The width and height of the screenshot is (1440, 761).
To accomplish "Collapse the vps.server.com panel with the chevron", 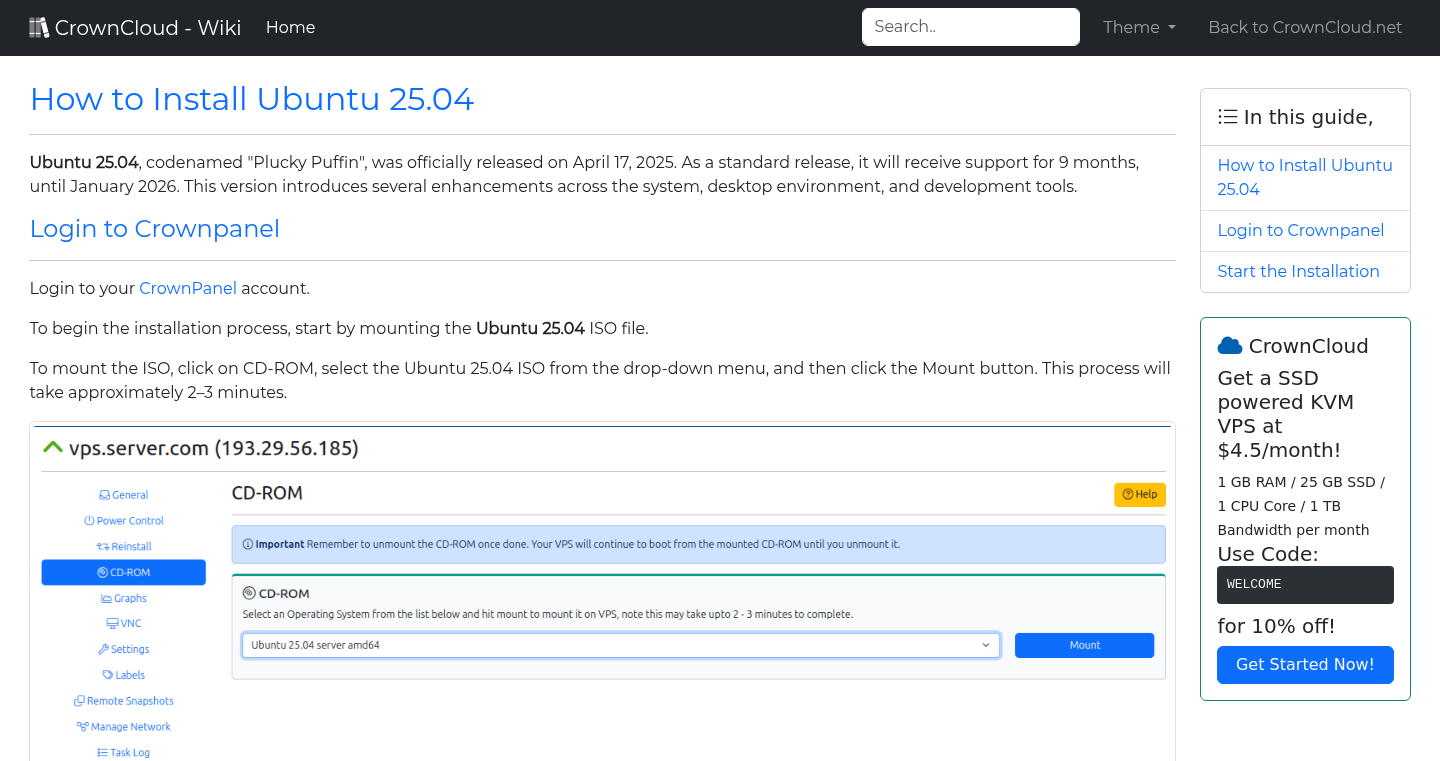I will (x=52, y=446).
